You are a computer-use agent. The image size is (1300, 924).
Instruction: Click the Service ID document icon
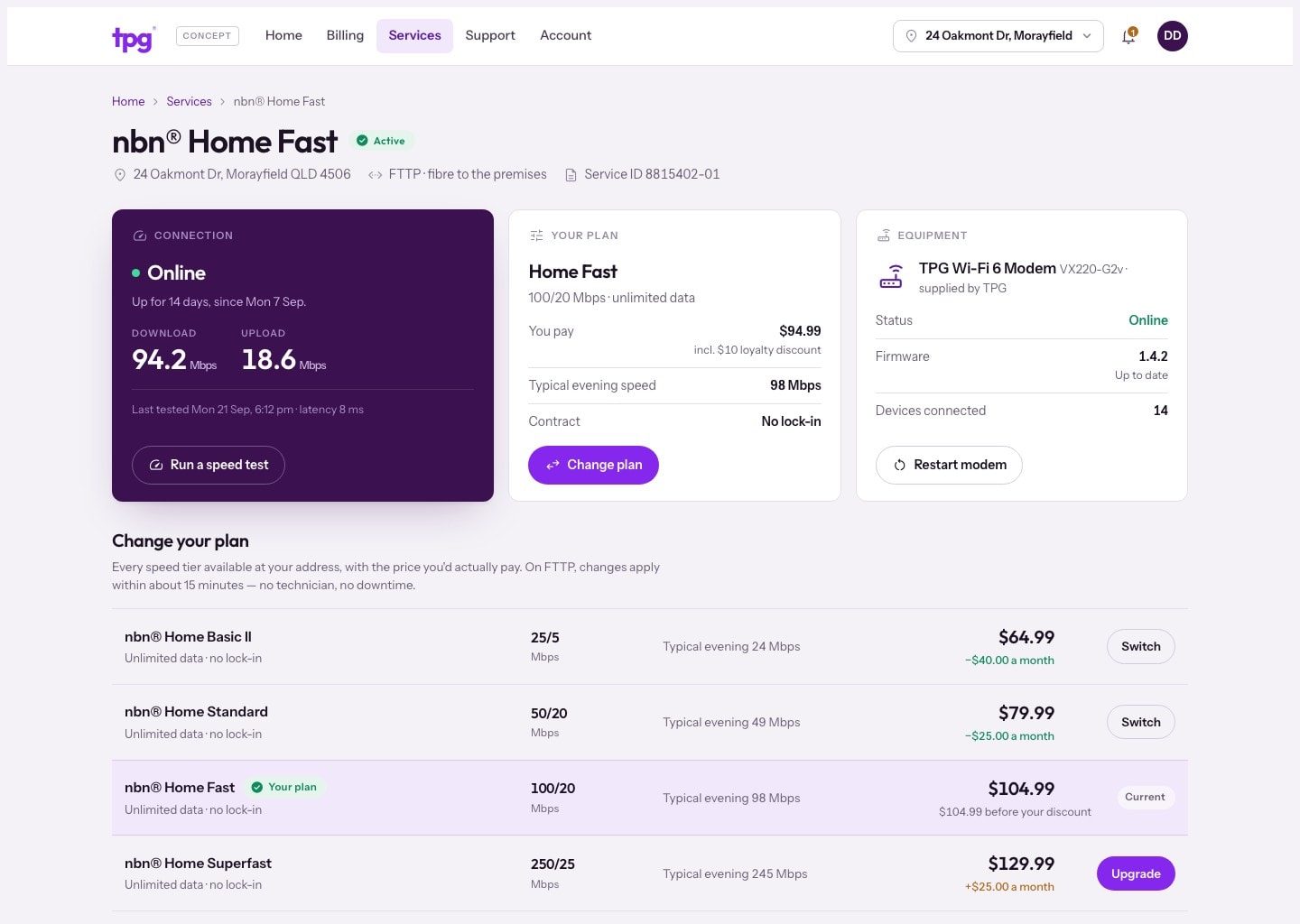point(571,175)
